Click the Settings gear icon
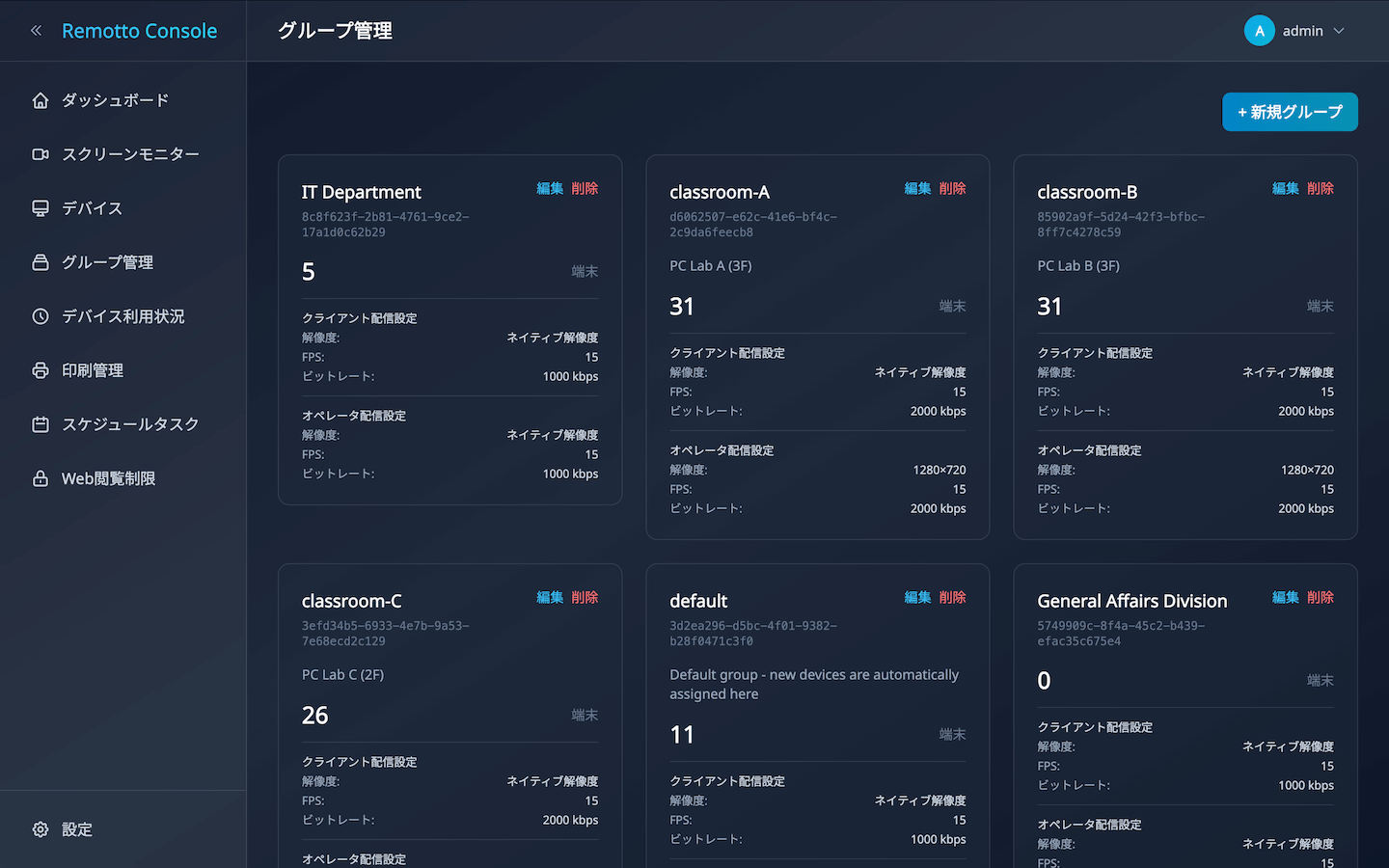This screenshot has width=1389, height=868. (41, 829)
